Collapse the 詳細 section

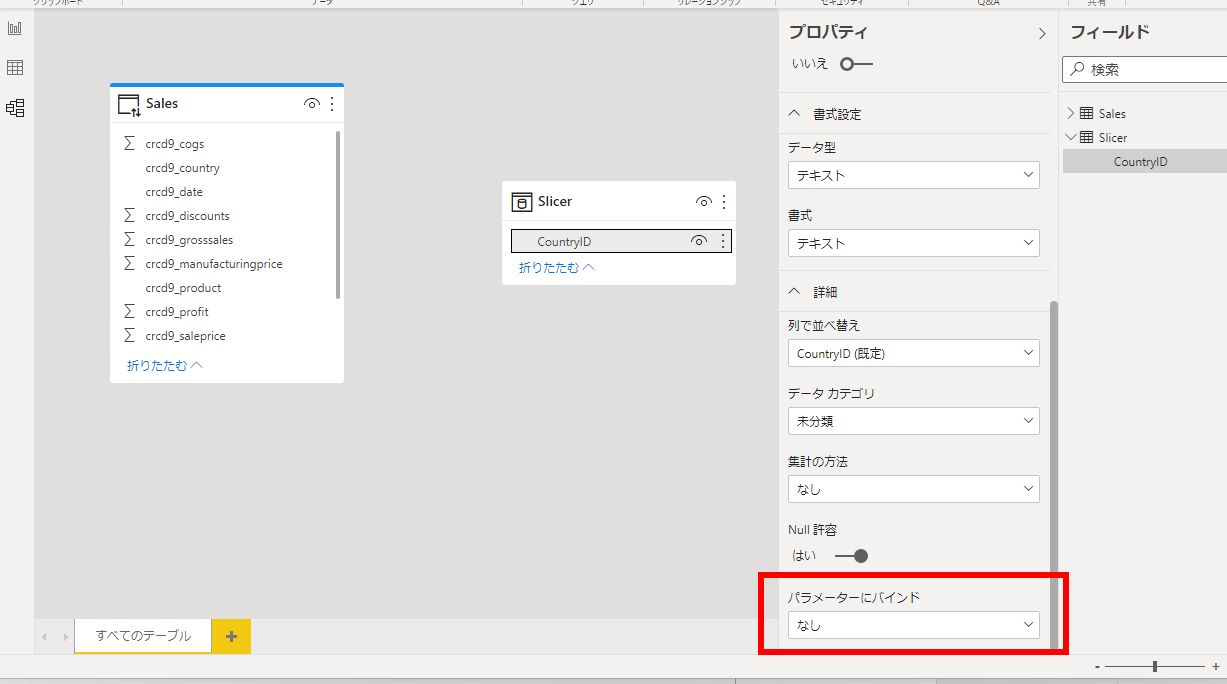pos(795,292)
